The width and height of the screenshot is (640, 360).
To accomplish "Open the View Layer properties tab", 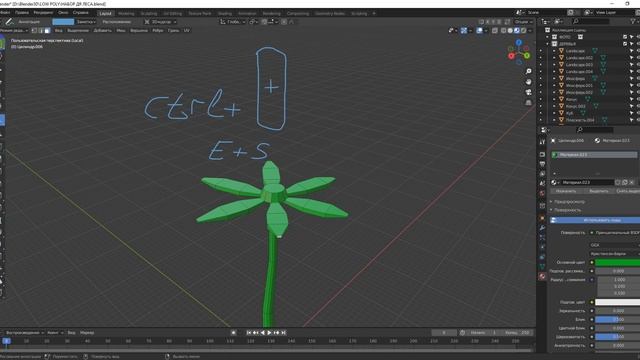I will [542, 174].
